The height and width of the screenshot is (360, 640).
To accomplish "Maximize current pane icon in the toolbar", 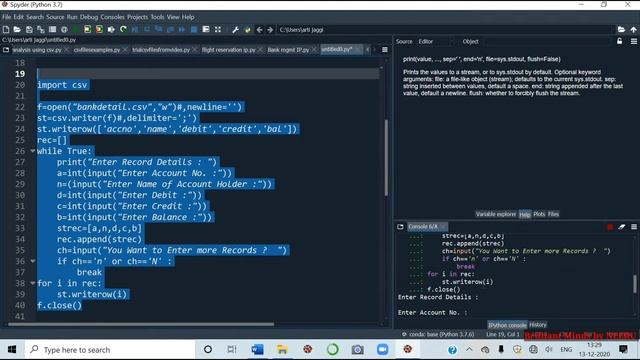I will [x=206, y=29].
